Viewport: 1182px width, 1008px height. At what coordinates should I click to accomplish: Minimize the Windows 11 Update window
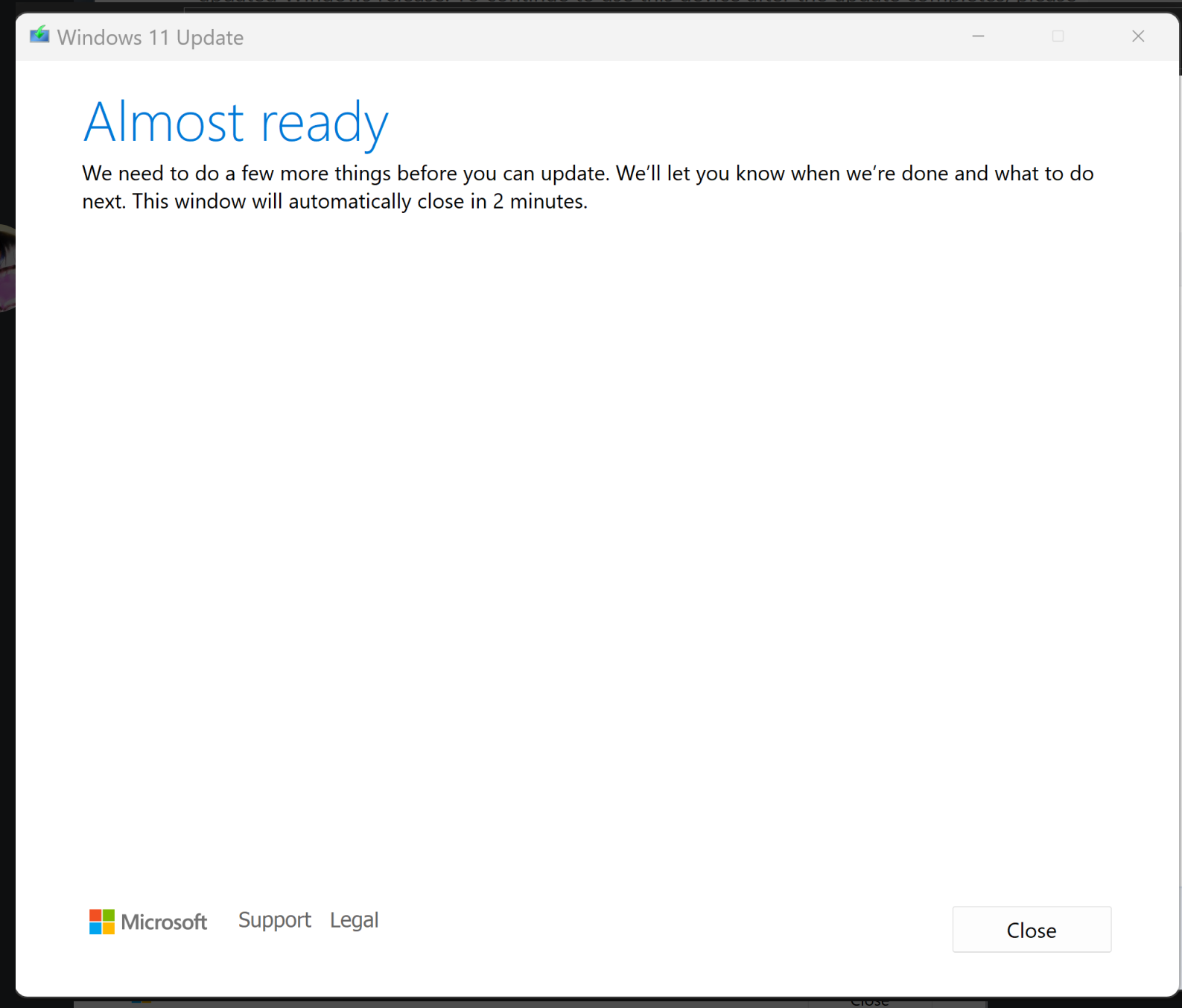tap(979, 37)
